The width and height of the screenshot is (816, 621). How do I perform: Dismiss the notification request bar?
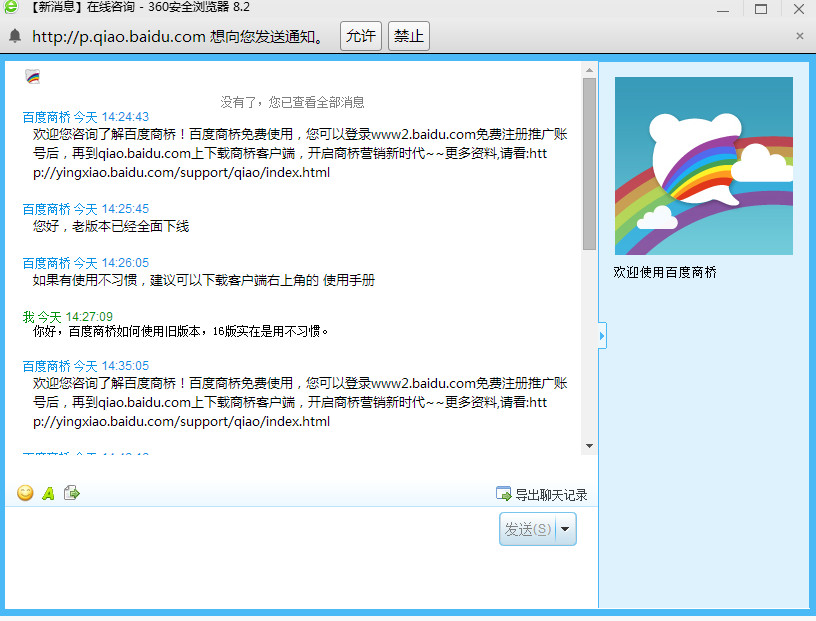click(x=799, y=36)
